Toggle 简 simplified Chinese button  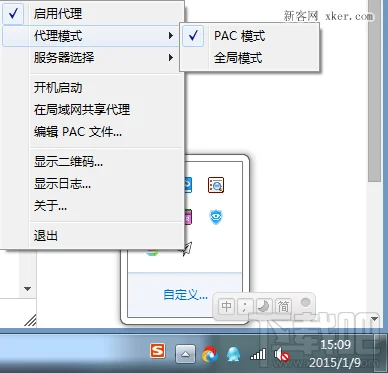tap(283, 306)
